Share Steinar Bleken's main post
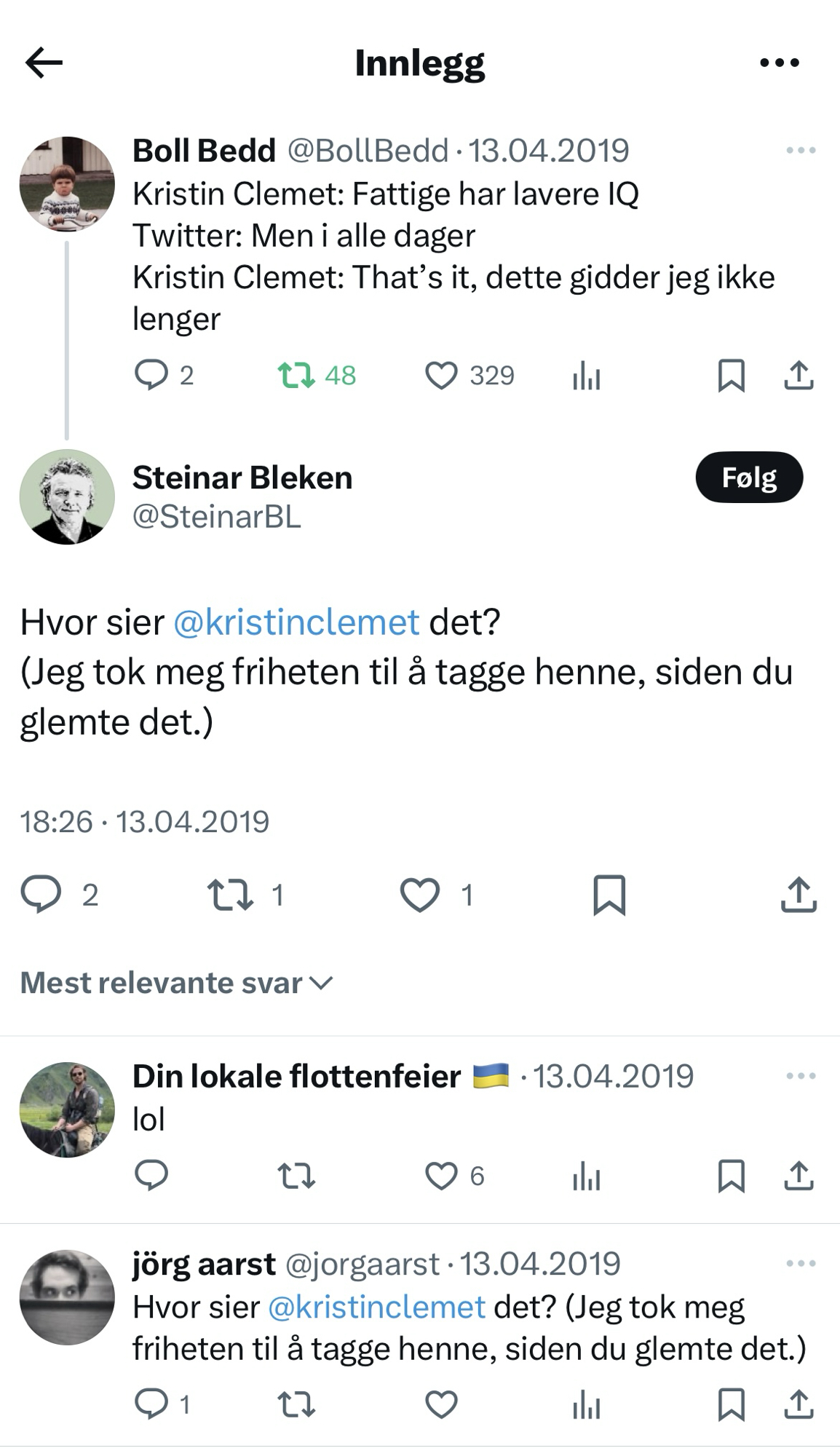This screenshot has width=840, height=1456. point(799,895)
